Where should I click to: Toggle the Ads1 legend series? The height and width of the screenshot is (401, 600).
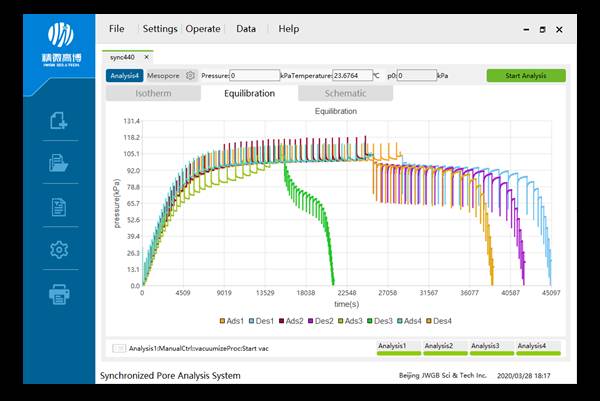[x=232, y=320]
